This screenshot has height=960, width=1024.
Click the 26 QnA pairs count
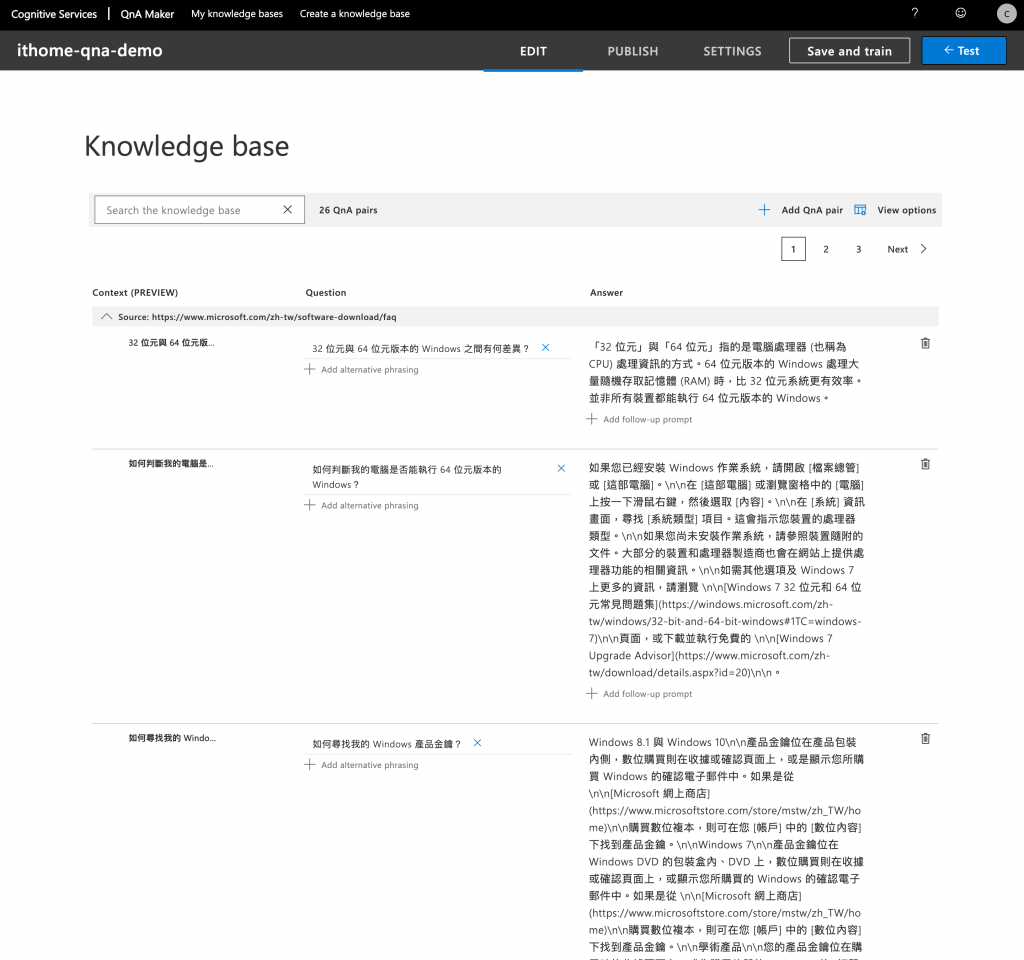tap(348, 210)
